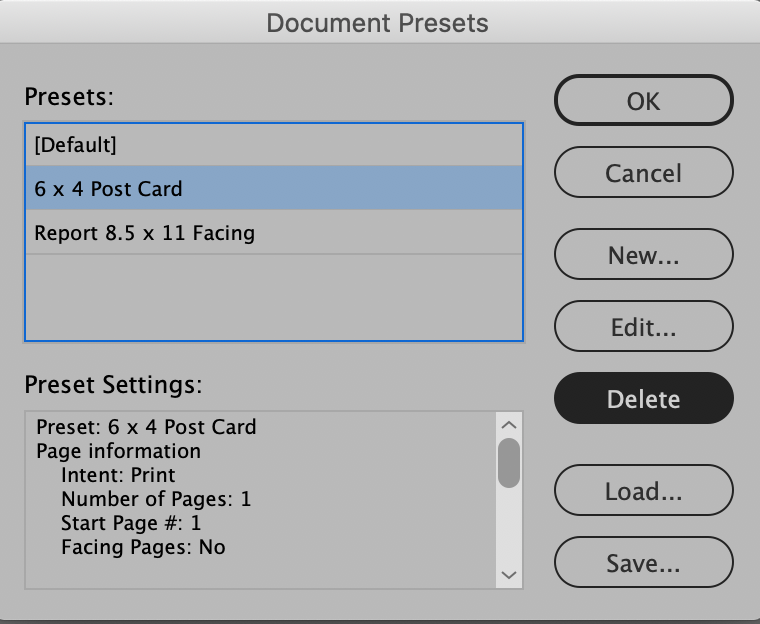This screenshot has width=760, height=624.
Task: Open Edit... for the selected preset
Action: [x=643, y=327]
